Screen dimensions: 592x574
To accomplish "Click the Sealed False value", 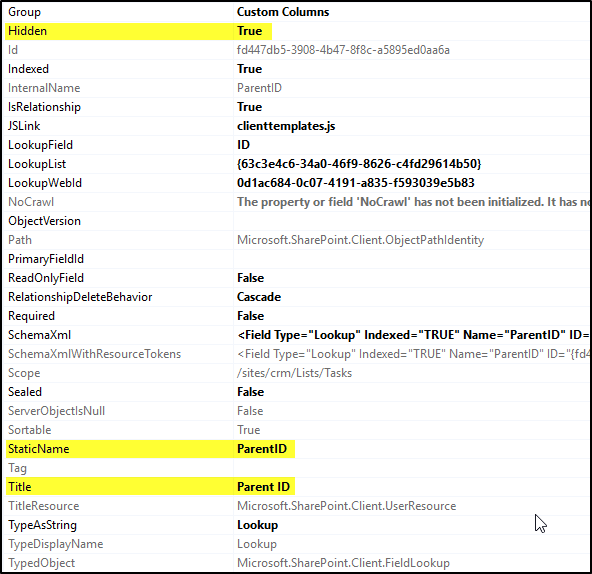I will (250, 392).
